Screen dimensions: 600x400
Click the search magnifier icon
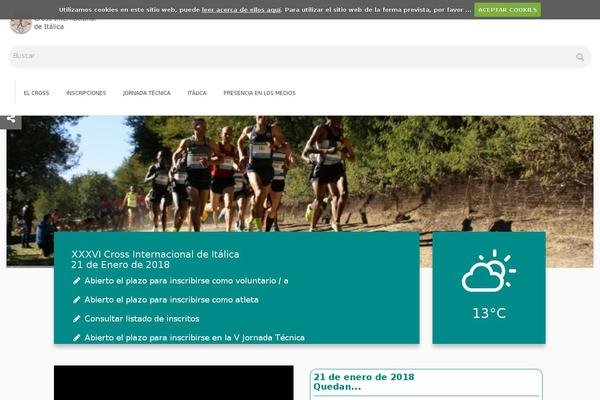point(580,57)
